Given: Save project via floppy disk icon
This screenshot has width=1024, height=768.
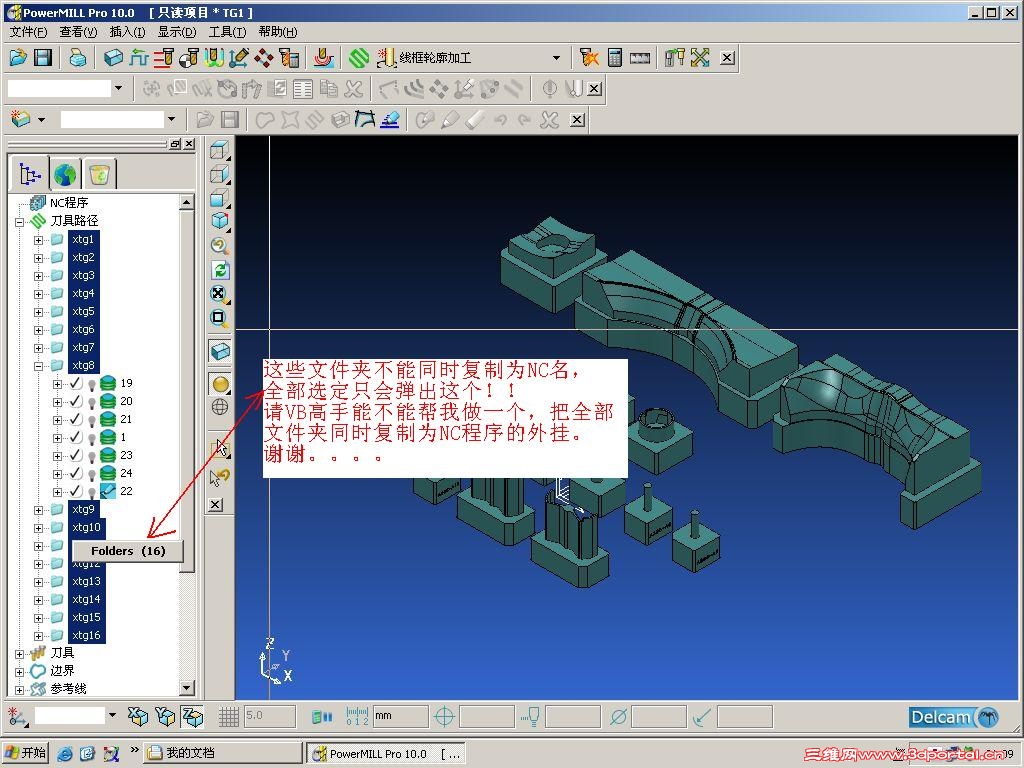Looking at the screenshot, I should click(43, 58).
